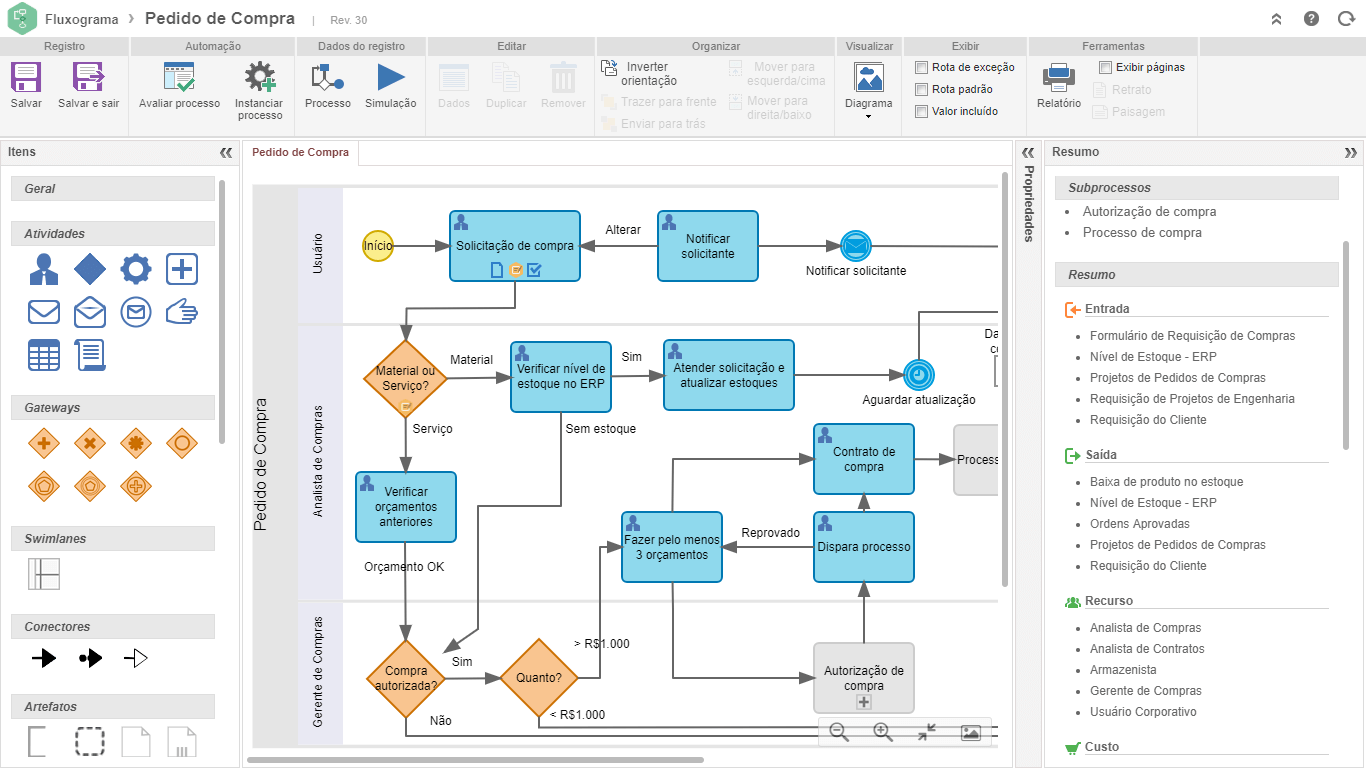Select the Pedido de Compra tab
The height and width of the screenshot is (768, 1366).
[x=300, y=153]
